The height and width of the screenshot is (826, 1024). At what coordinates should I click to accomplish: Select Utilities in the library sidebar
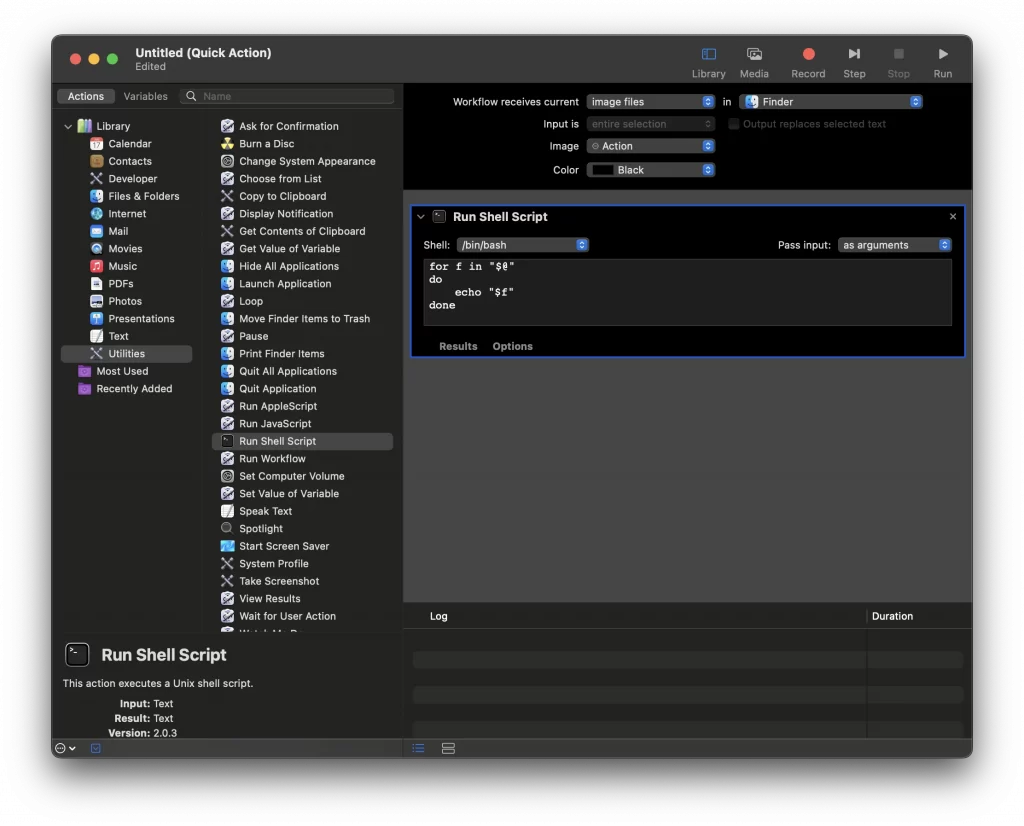pos(126,354)
